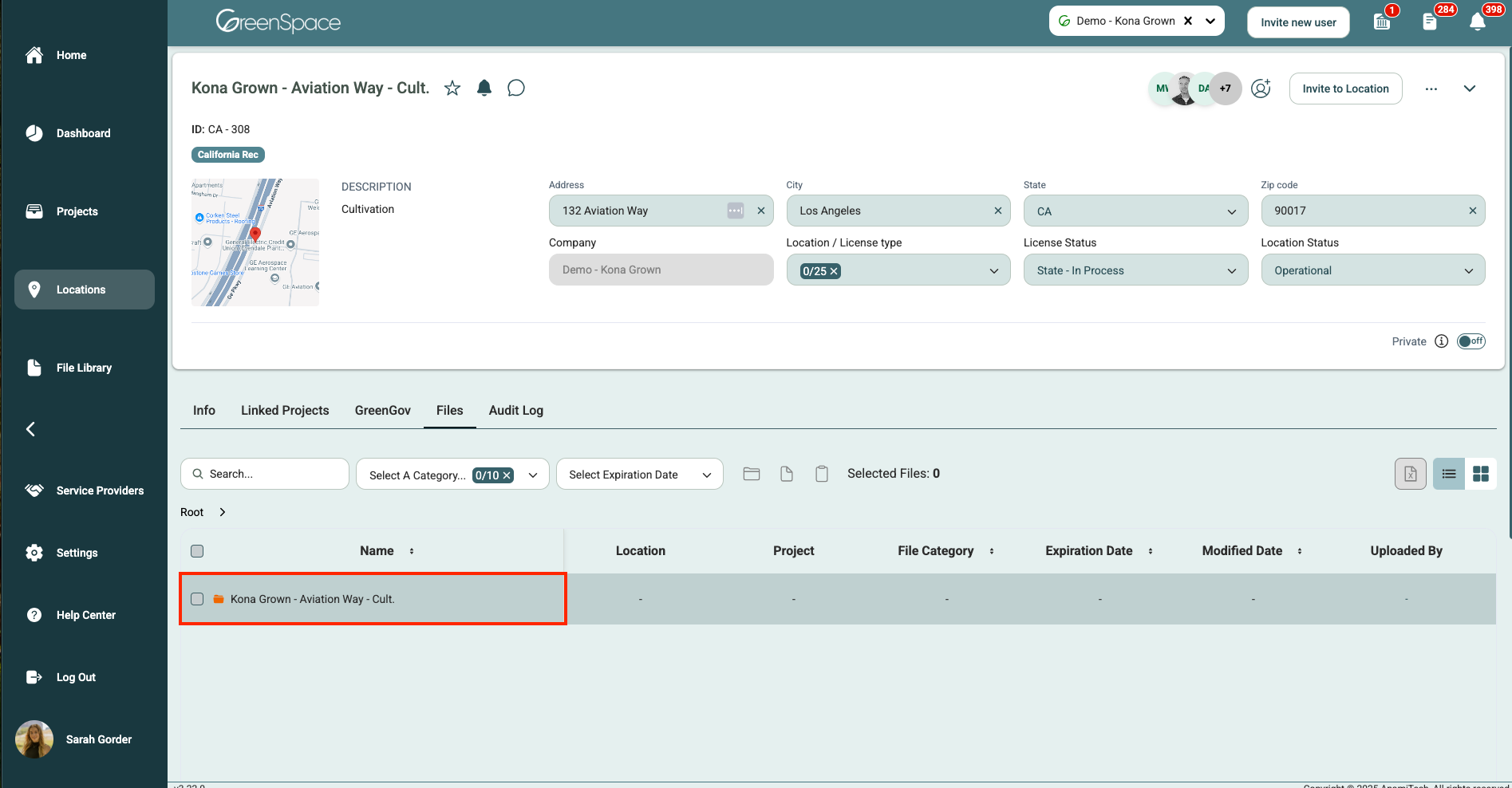Click the new folder icon

(752, 474)
